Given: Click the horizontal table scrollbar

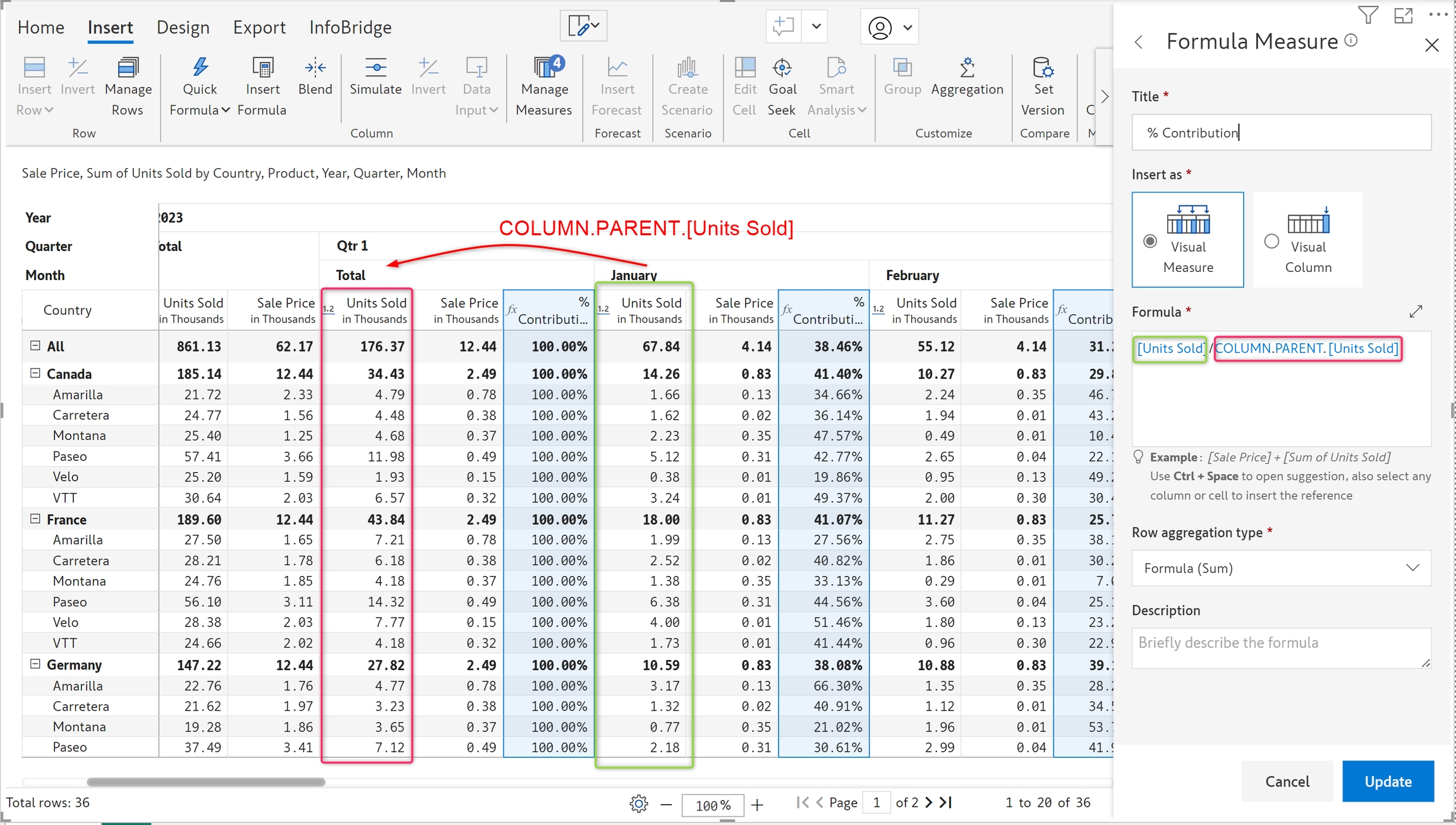Looking at the screenshot, I should [206, 782].
